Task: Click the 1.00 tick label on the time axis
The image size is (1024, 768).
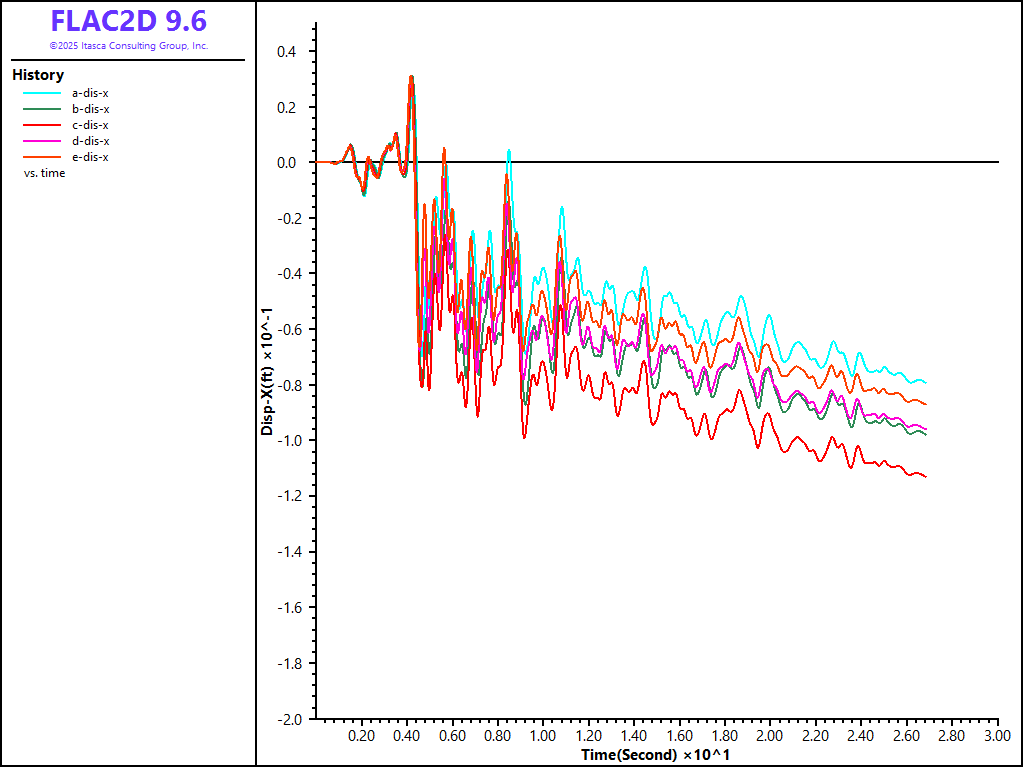Action: [543, 735]
